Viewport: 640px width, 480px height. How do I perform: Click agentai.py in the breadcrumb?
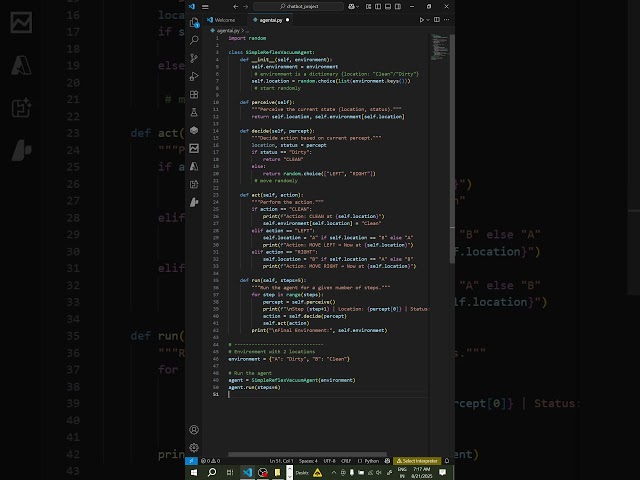(x=228, y=31)
